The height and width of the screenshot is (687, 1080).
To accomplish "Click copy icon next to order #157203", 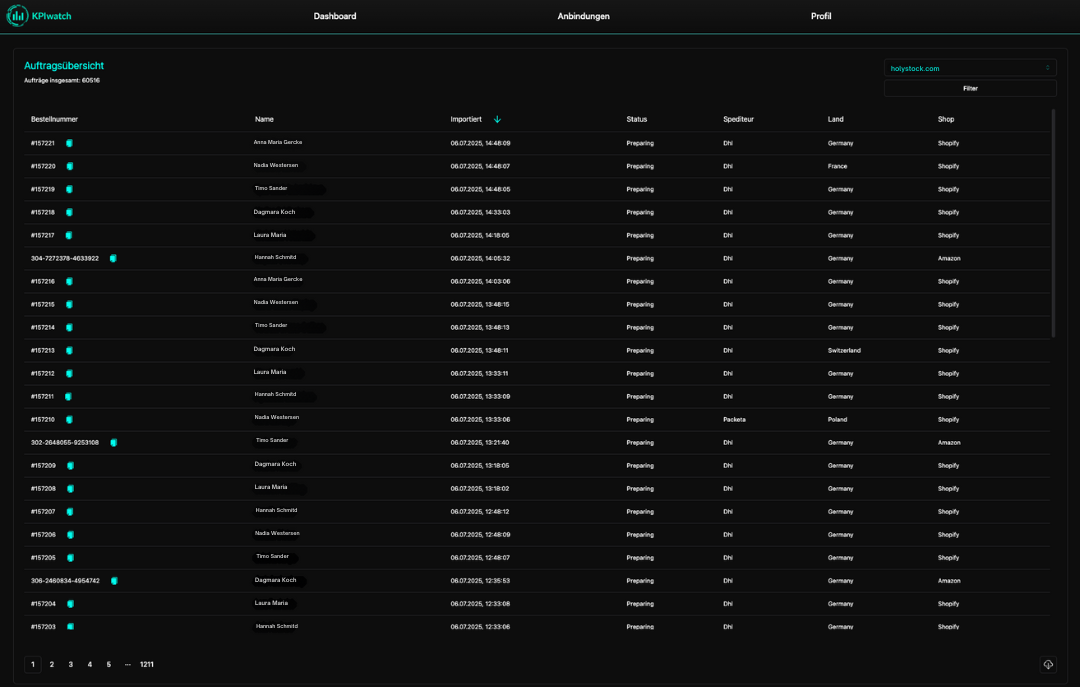I will pos(69,627).
